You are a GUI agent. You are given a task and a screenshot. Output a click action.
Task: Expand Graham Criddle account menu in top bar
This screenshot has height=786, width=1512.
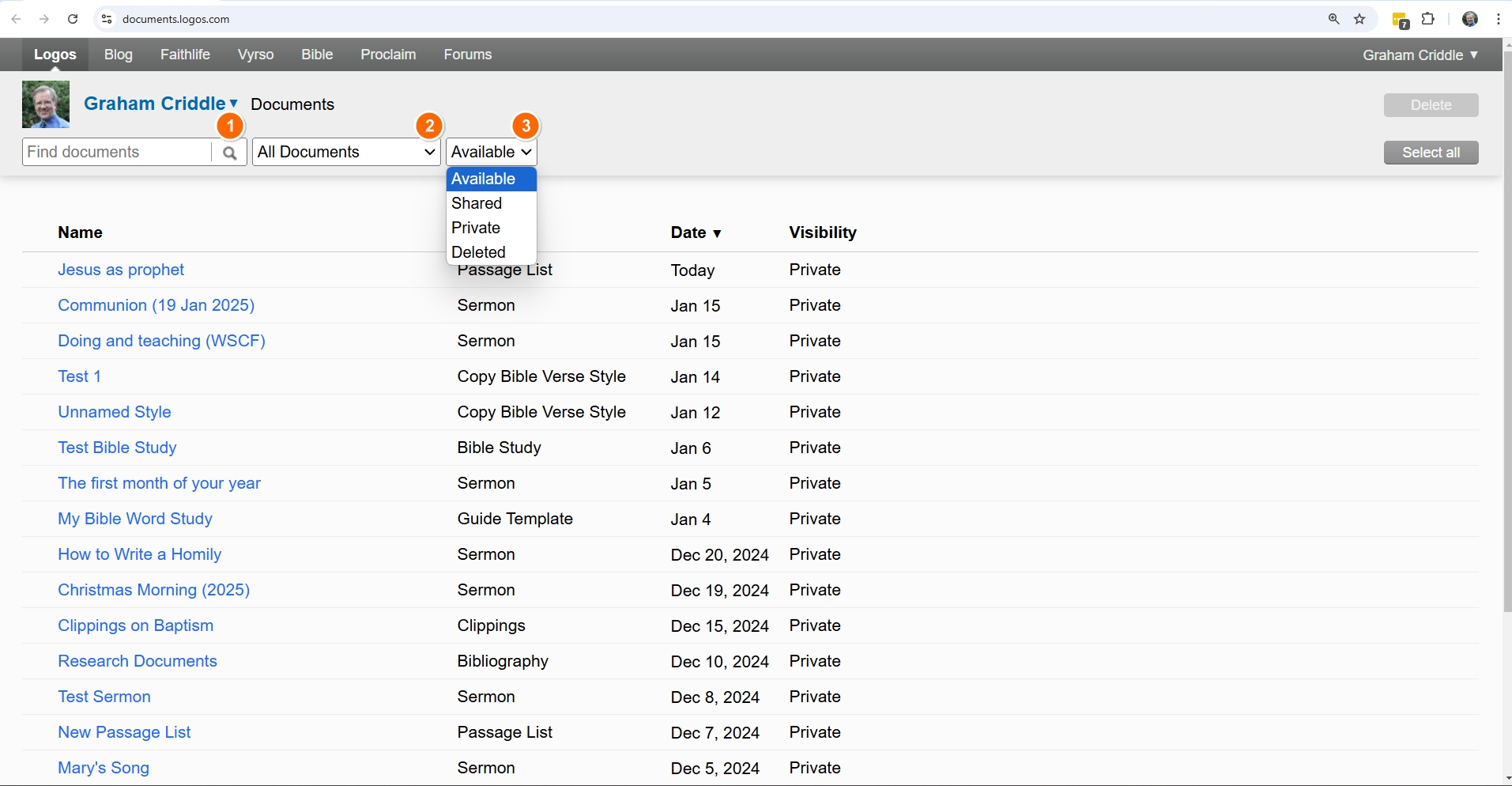[x=1420, y=55]
